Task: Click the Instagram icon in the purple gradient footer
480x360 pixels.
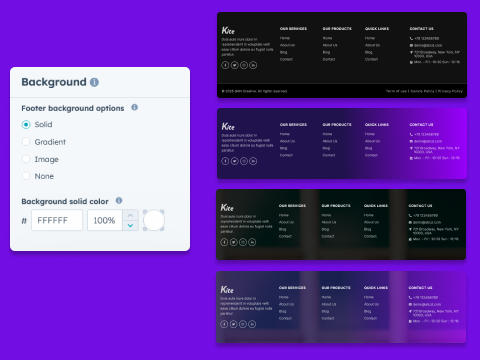Action: [x=244, y=161]
